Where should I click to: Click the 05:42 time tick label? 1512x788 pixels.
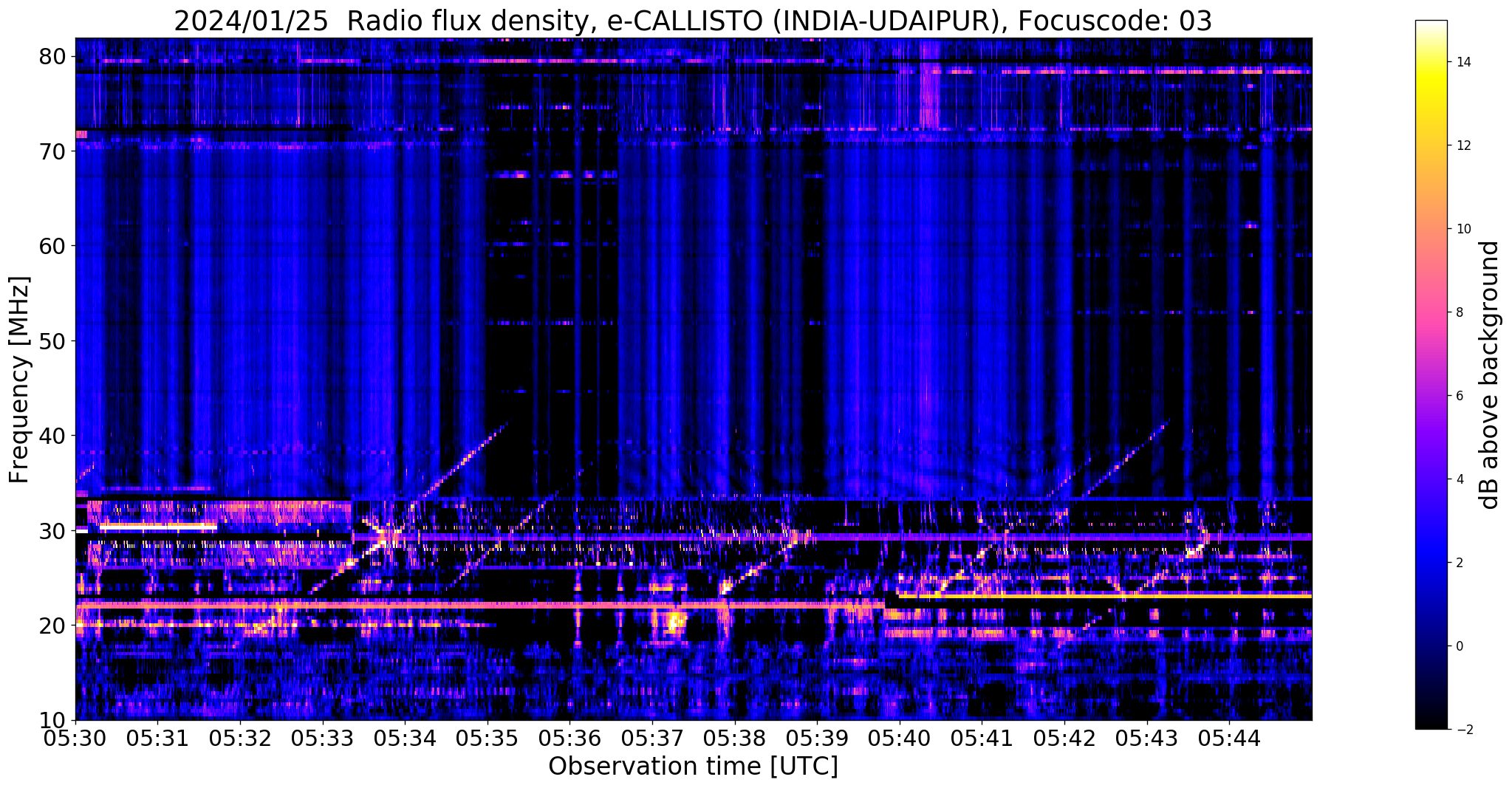tap(1064, 739)
